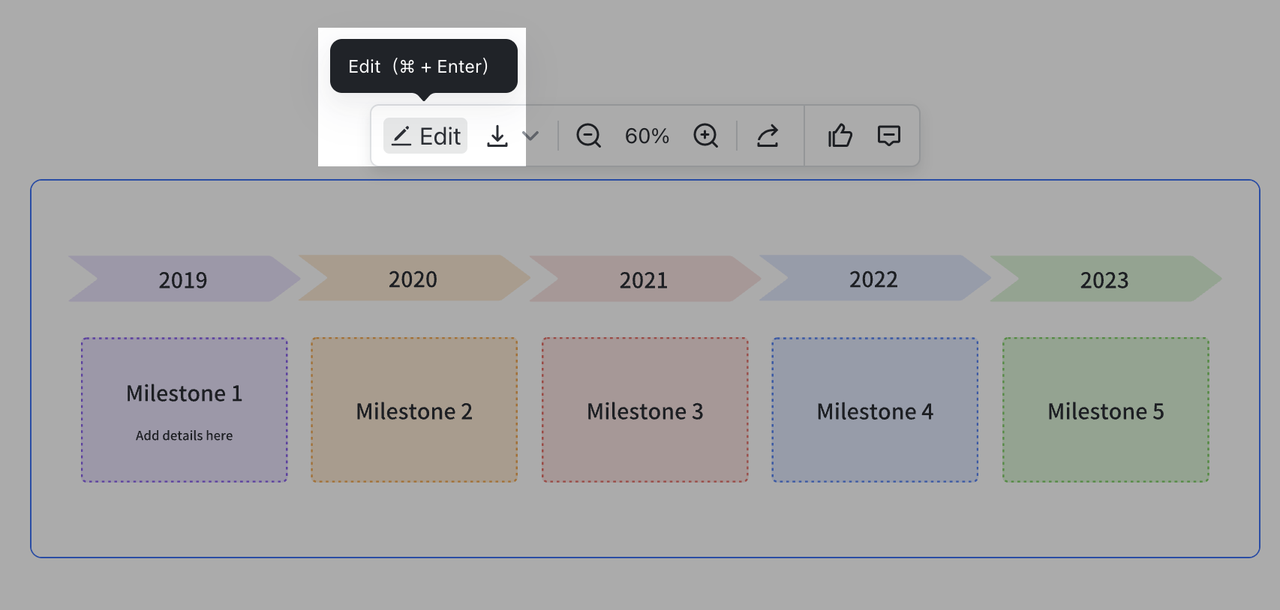Expand the download options chevron
The image size is (1280, 610).
coord(531,136)
